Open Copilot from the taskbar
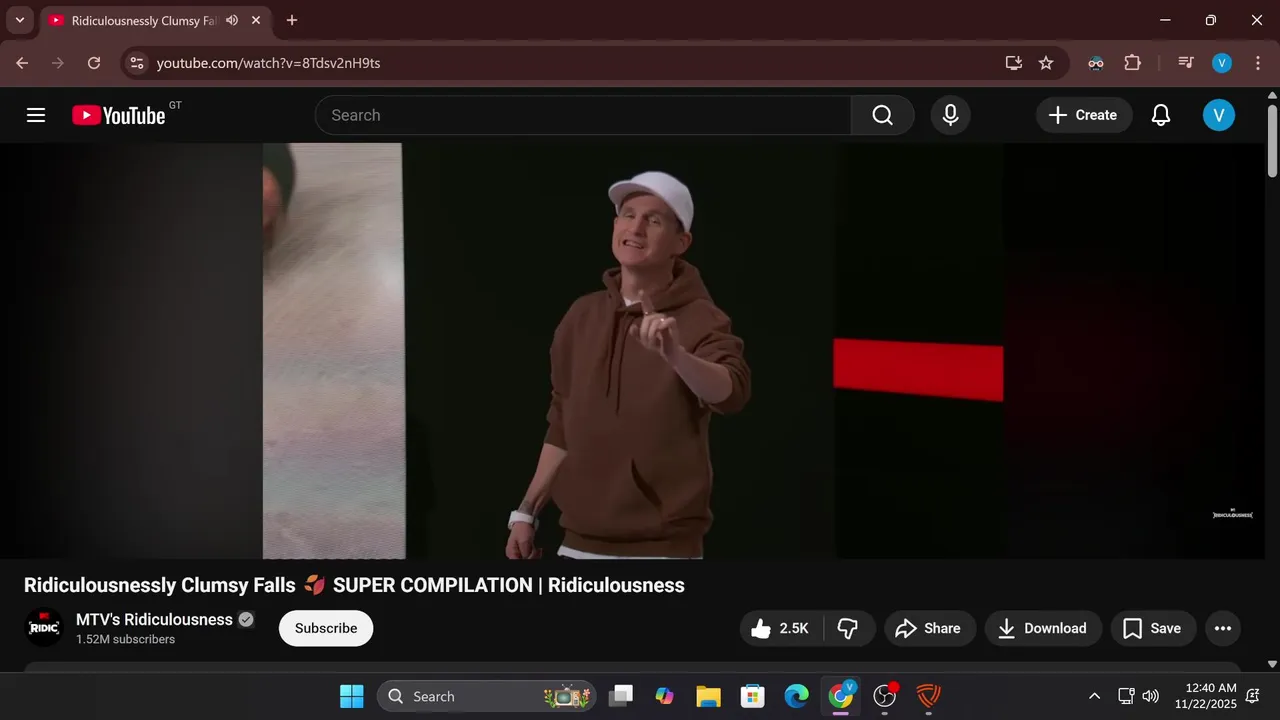This screenshot has height=720, width=1280. pyautogui.click(x=664, y=696)
